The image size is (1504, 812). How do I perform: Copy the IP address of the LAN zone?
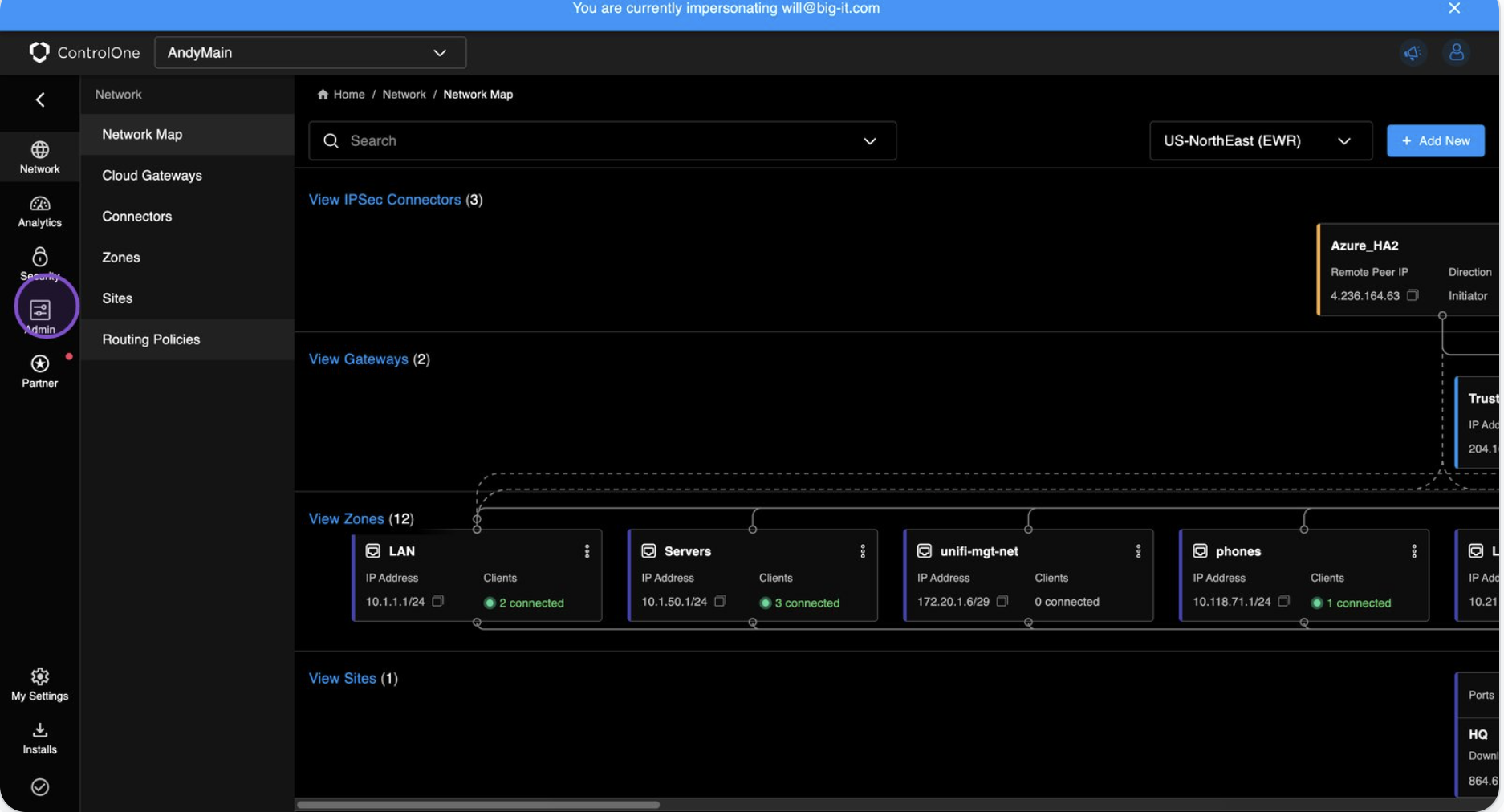point(438,600)
